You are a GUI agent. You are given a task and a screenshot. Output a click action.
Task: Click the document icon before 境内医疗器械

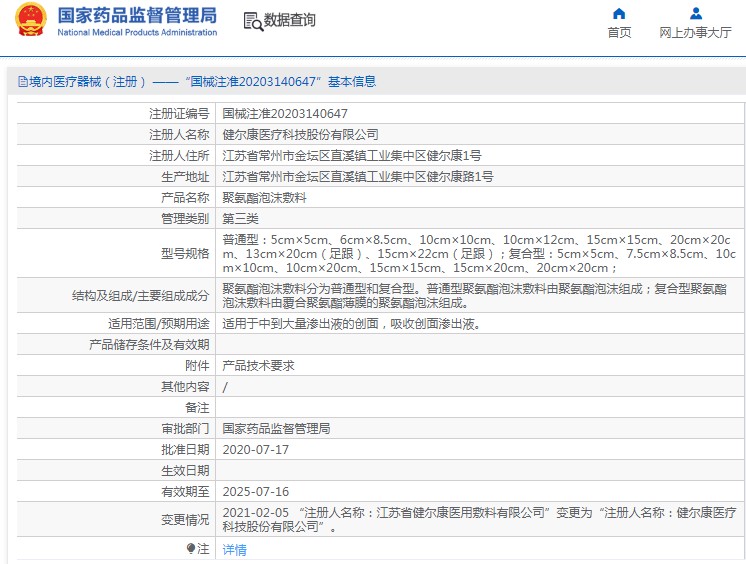22,82
